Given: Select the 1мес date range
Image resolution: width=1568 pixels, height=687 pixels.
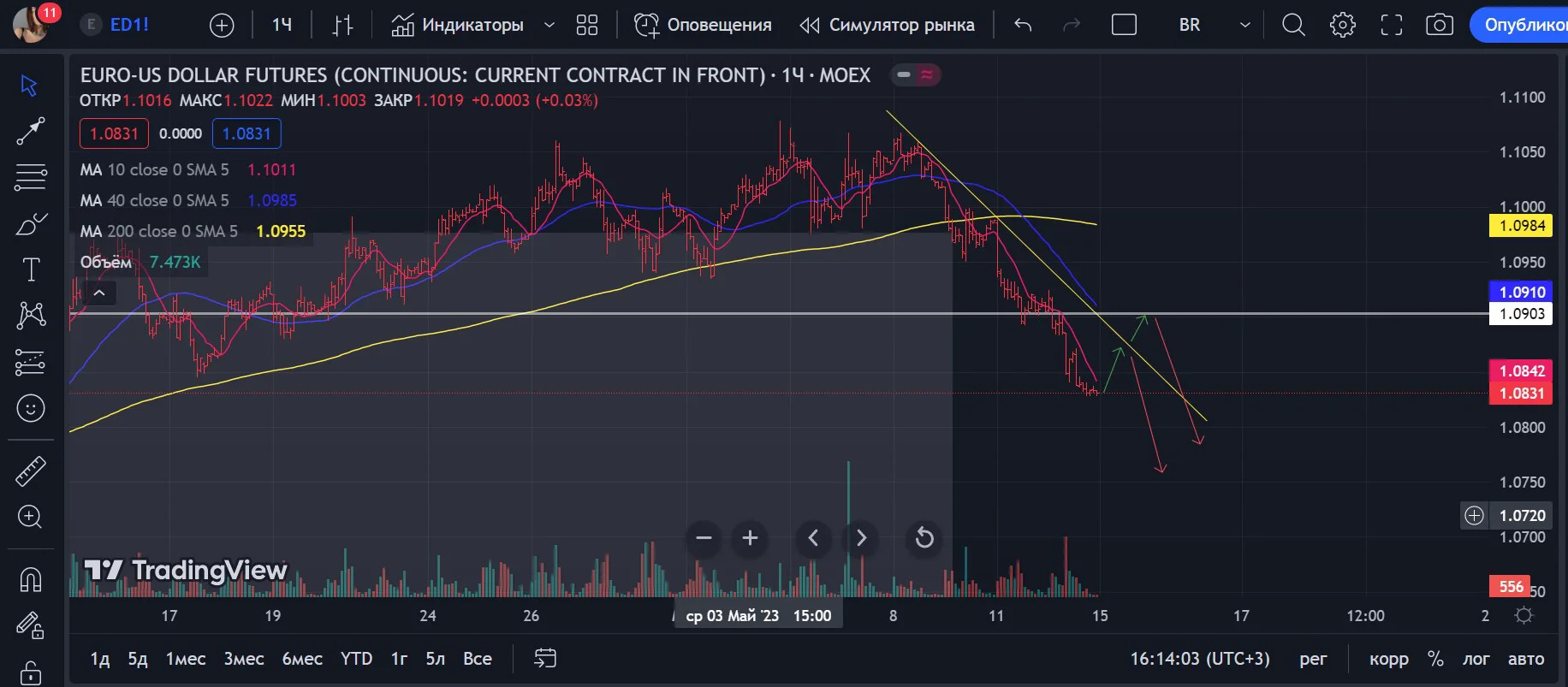Looking at the screenshot, I should [186, 659].
